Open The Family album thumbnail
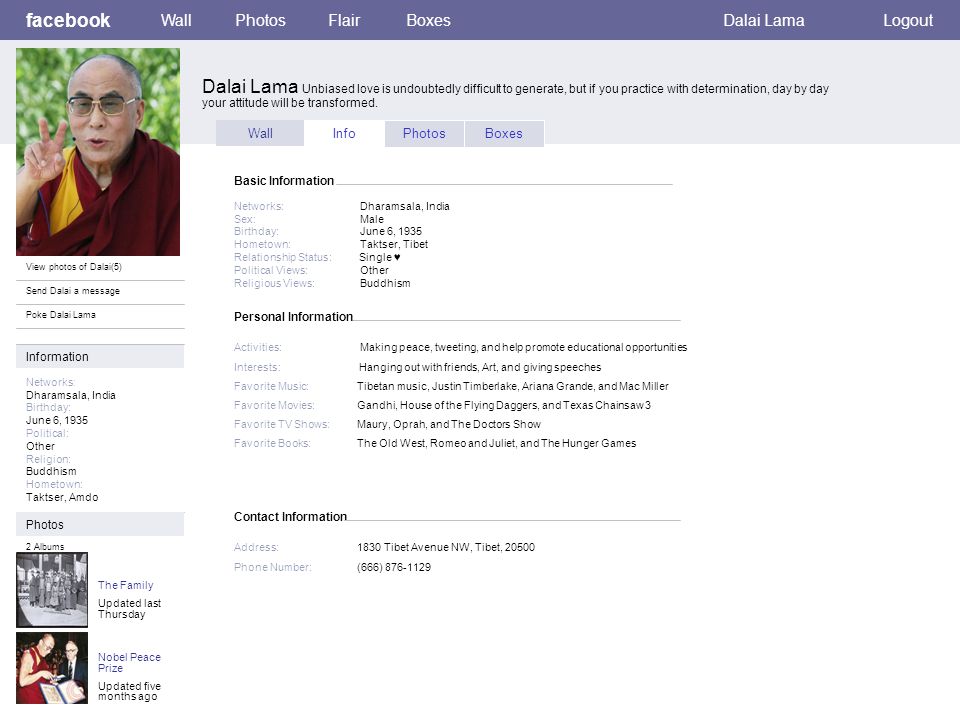This screenshot has height=720, width=960. pos(51,590)
